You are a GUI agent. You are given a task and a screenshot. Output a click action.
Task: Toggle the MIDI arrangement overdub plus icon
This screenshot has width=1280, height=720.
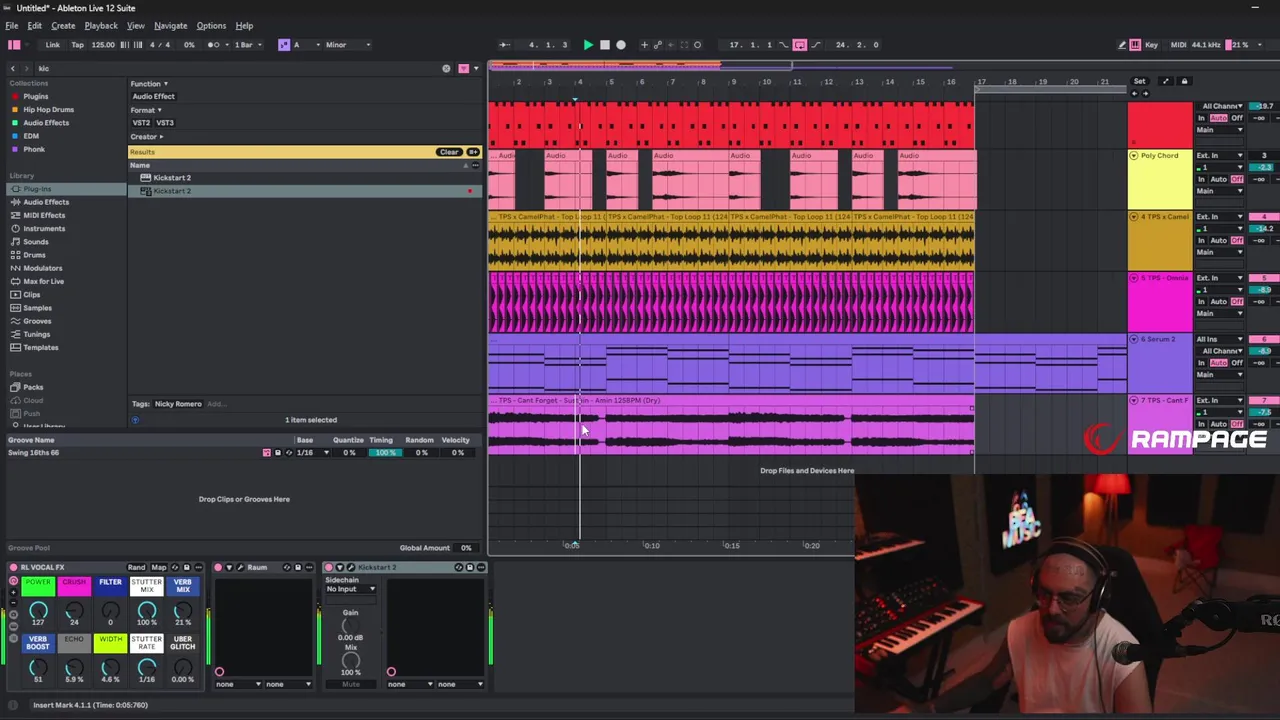point(644,45)
